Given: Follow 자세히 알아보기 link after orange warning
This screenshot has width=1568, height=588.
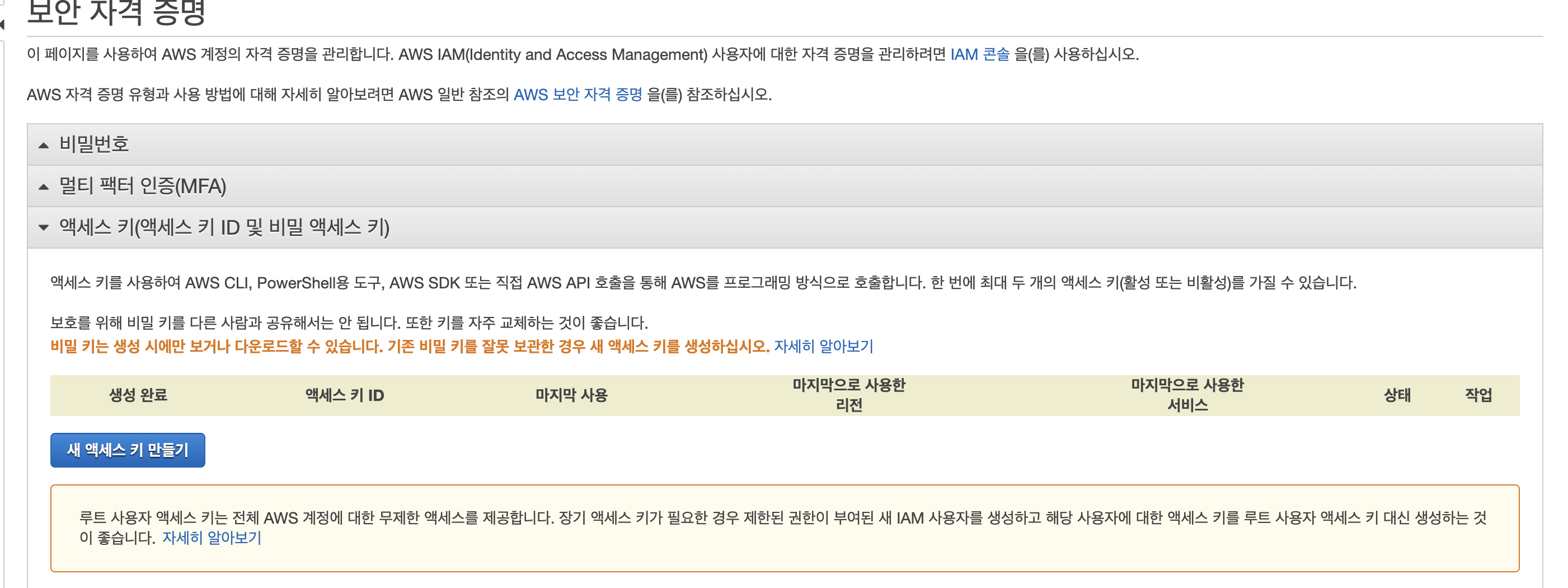Looking at the screenshot, I should [x=823, y=346].
